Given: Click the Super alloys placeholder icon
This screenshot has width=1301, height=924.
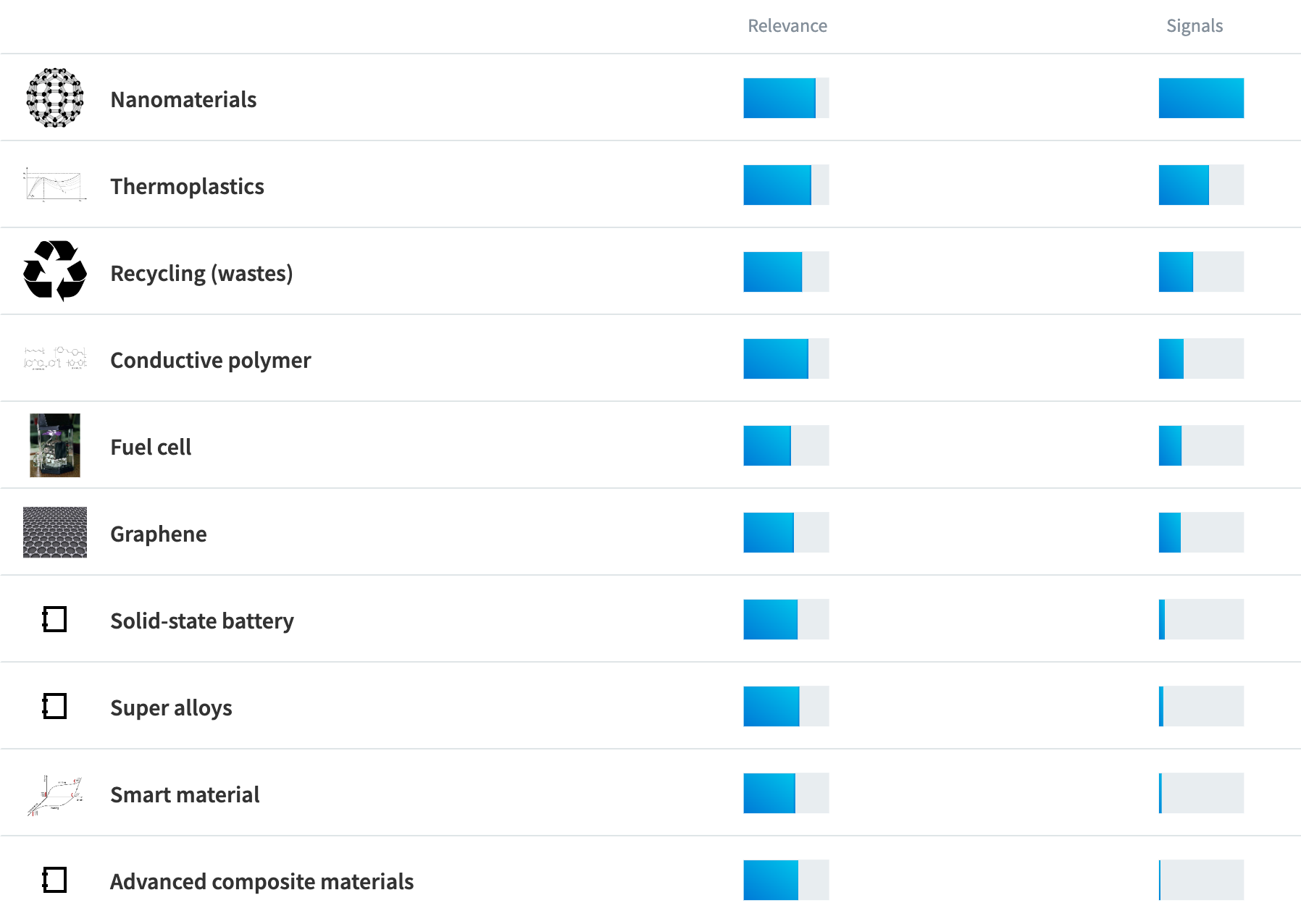Looking at the screenshot, I should tap(55, 706).
